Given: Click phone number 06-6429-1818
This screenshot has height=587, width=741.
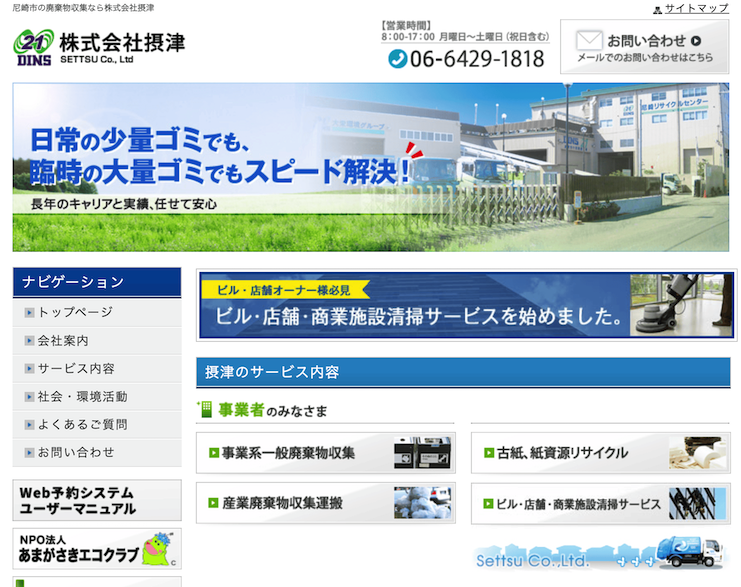Looking at the screenshot, I should (477, 59).
